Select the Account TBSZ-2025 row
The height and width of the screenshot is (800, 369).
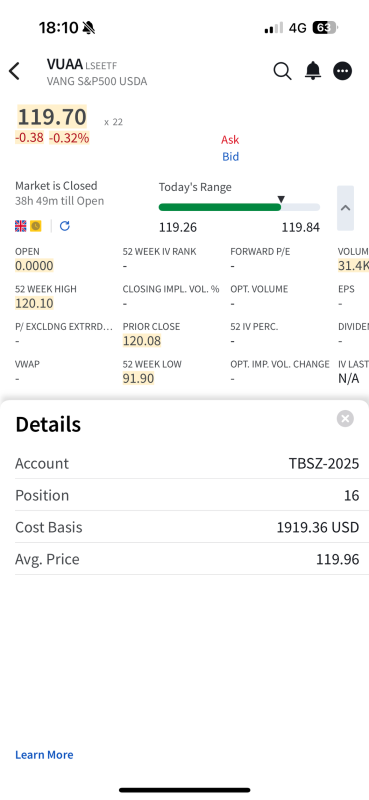point(187,463)
